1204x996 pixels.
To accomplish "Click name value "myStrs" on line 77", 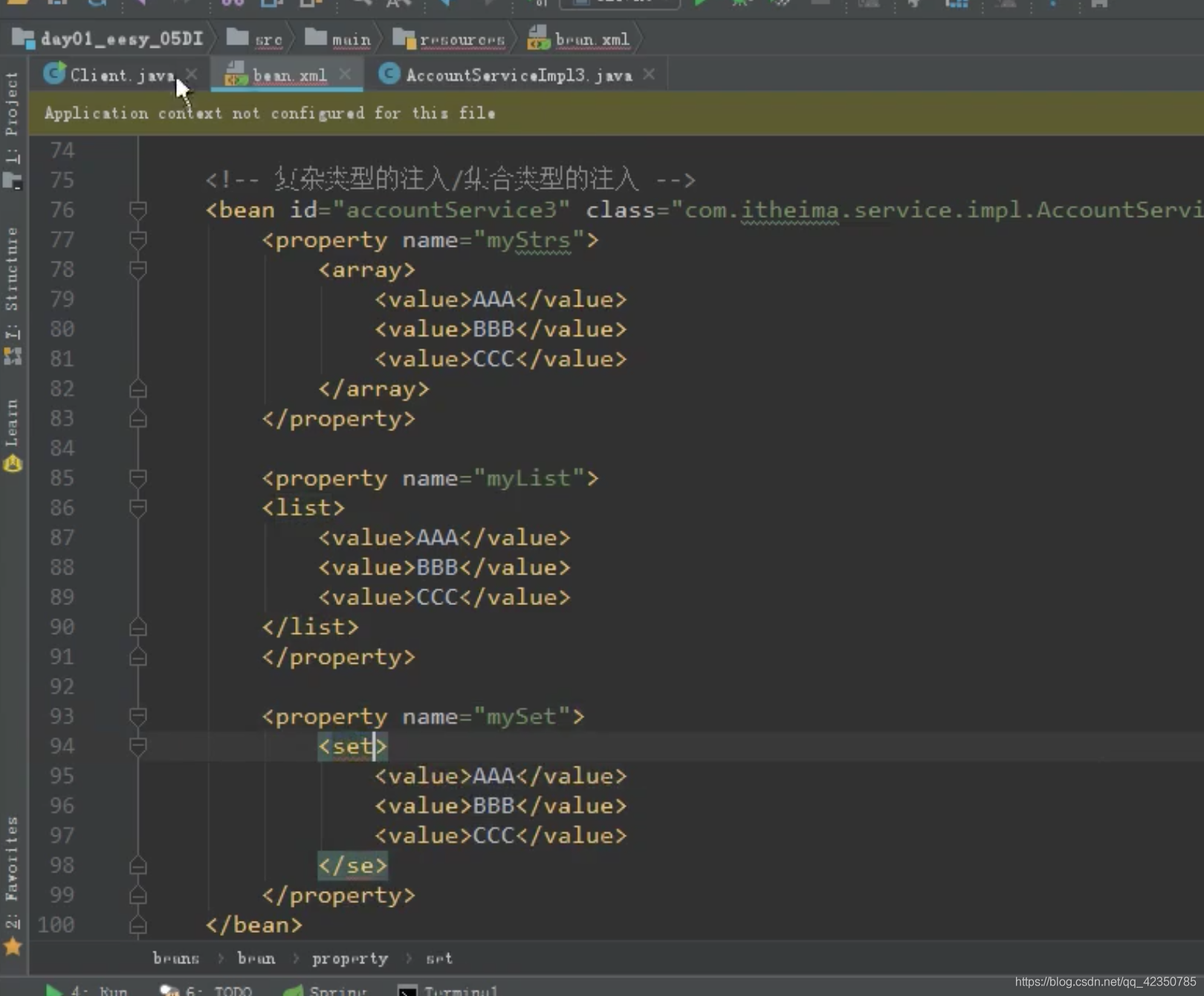I will [x=528, y=240].
